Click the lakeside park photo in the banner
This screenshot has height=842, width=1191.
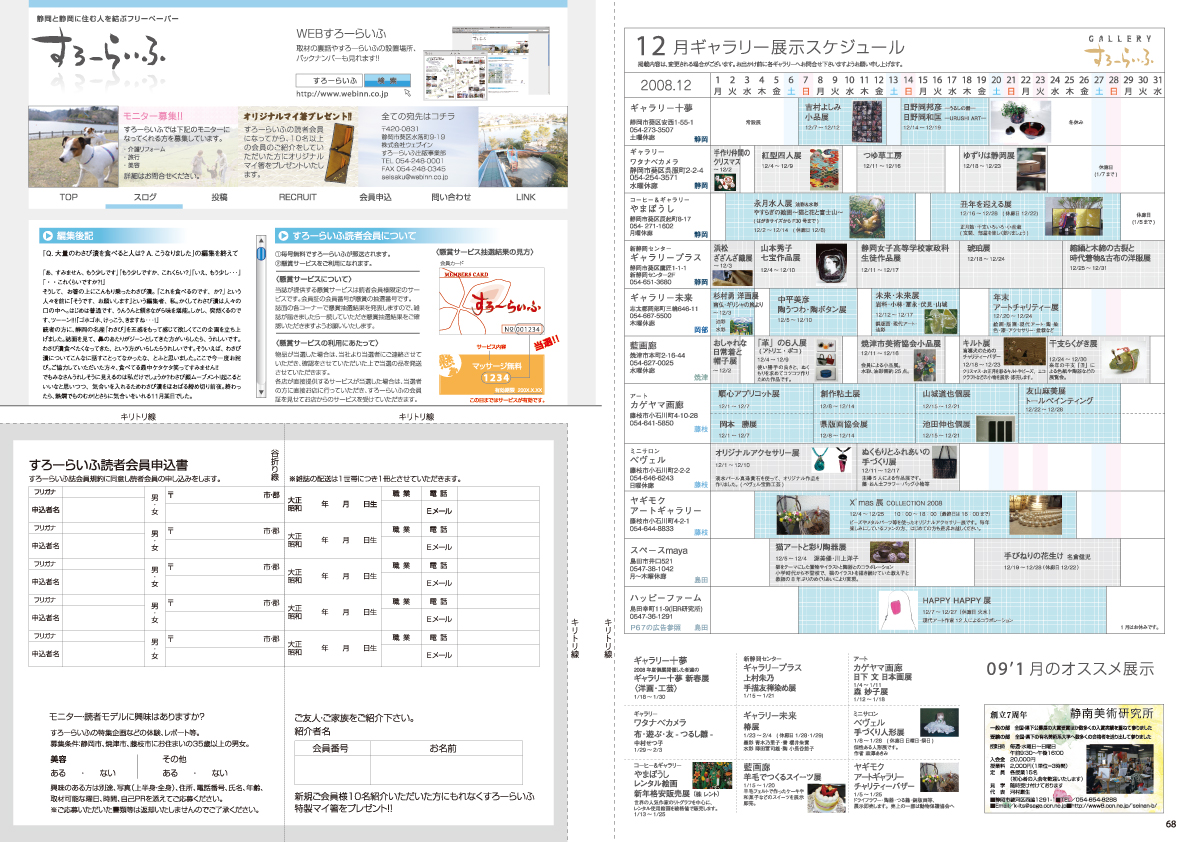point(523,147)
